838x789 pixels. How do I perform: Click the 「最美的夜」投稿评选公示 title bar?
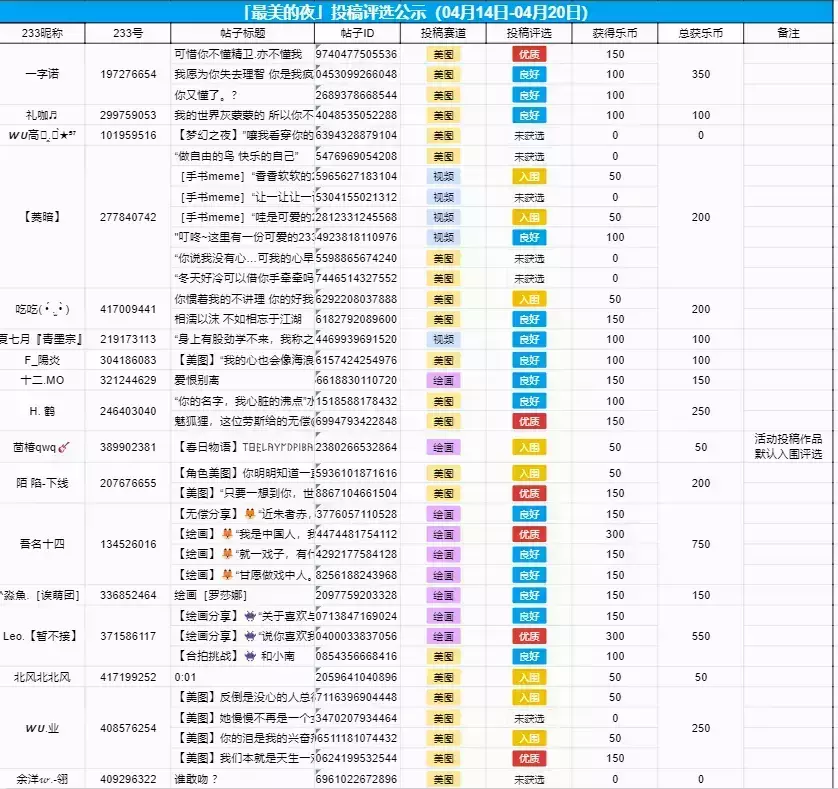(416, 12)
